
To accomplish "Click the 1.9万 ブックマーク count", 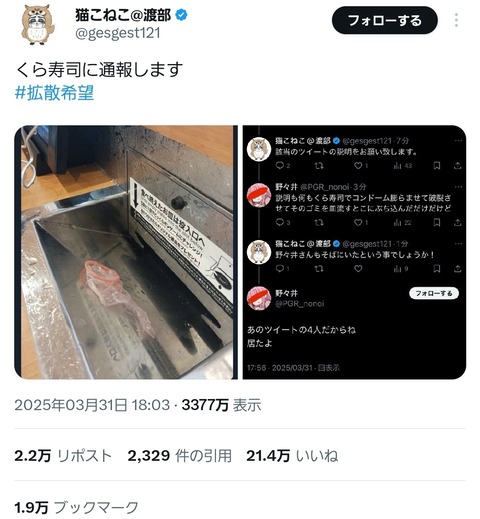I will 76,508.
